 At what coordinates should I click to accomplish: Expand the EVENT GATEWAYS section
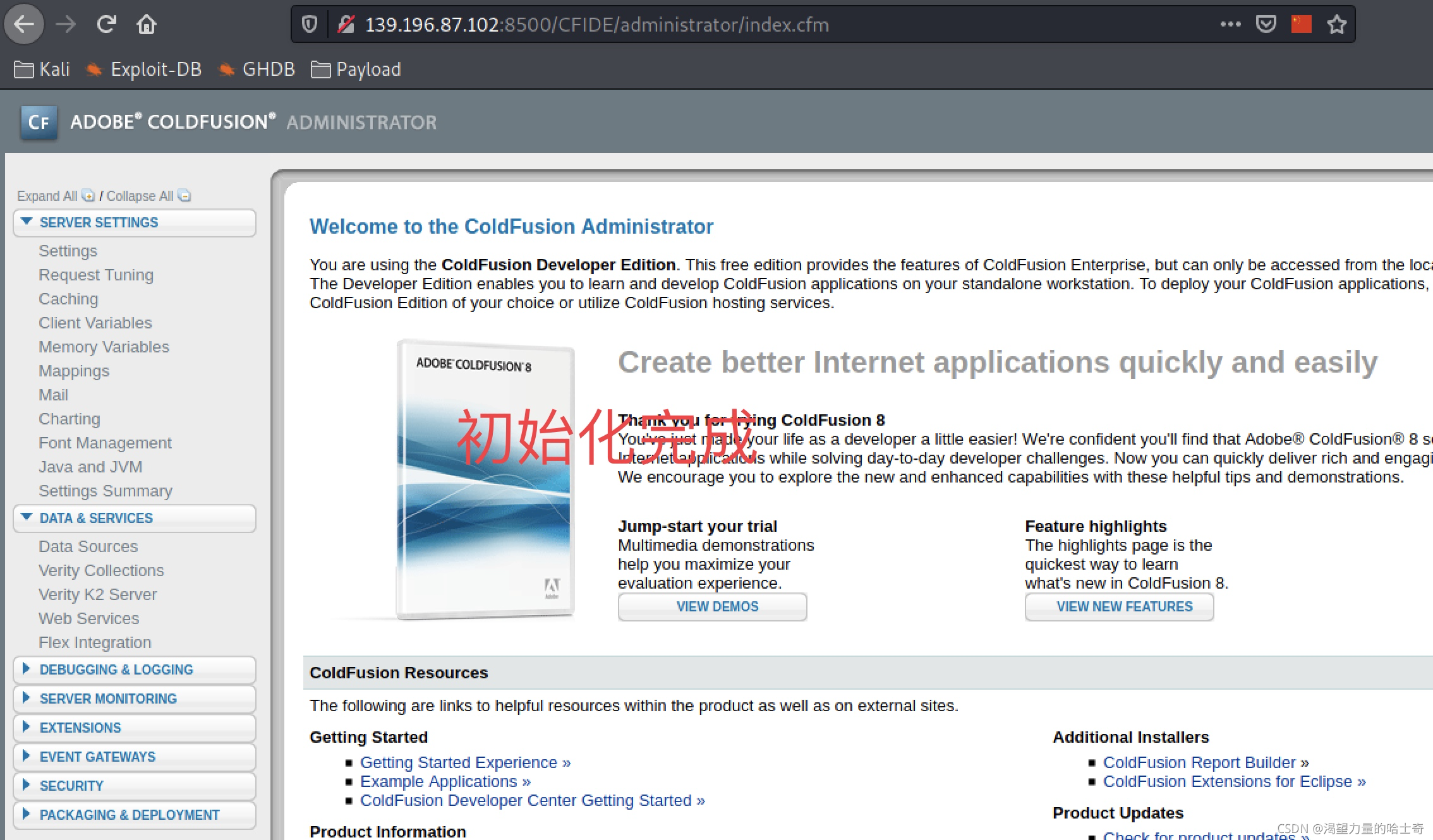(x=135, y=757)
